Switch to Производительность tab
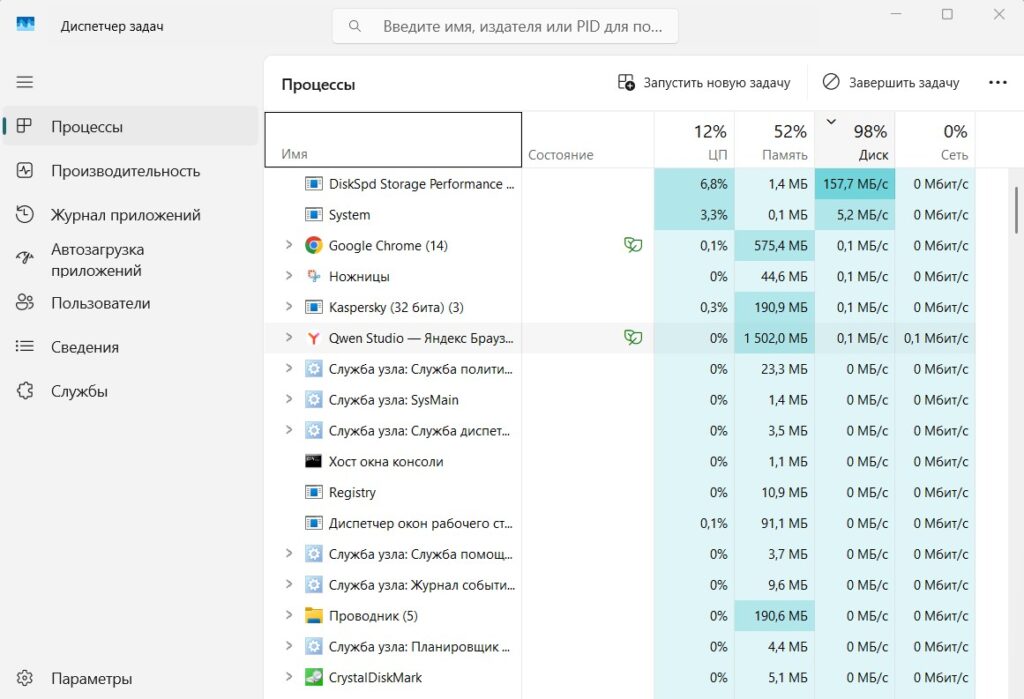The width and height of the screenshot is (1024, 699). (x=131, y=171)
